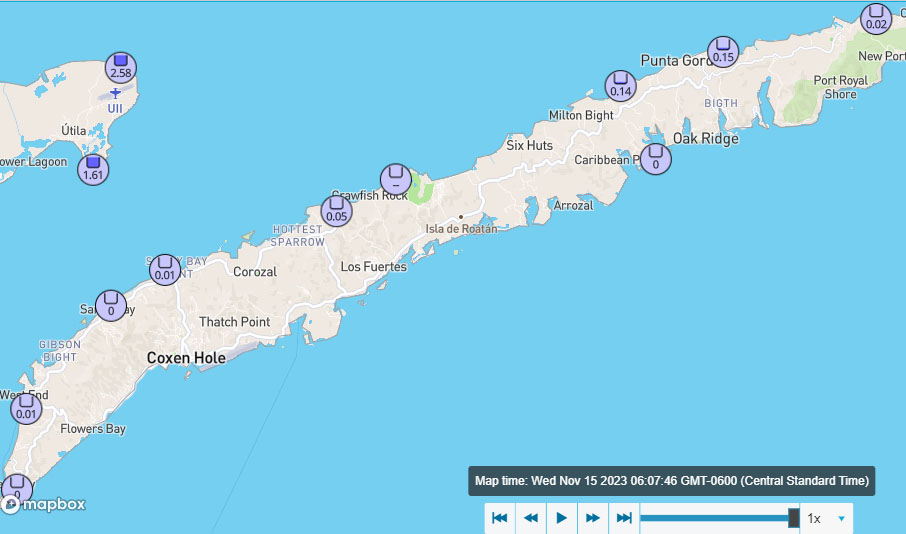Select the 0 gauge near Oak Ridge
This screenshot has width=906, height=534.
[656, 159]
